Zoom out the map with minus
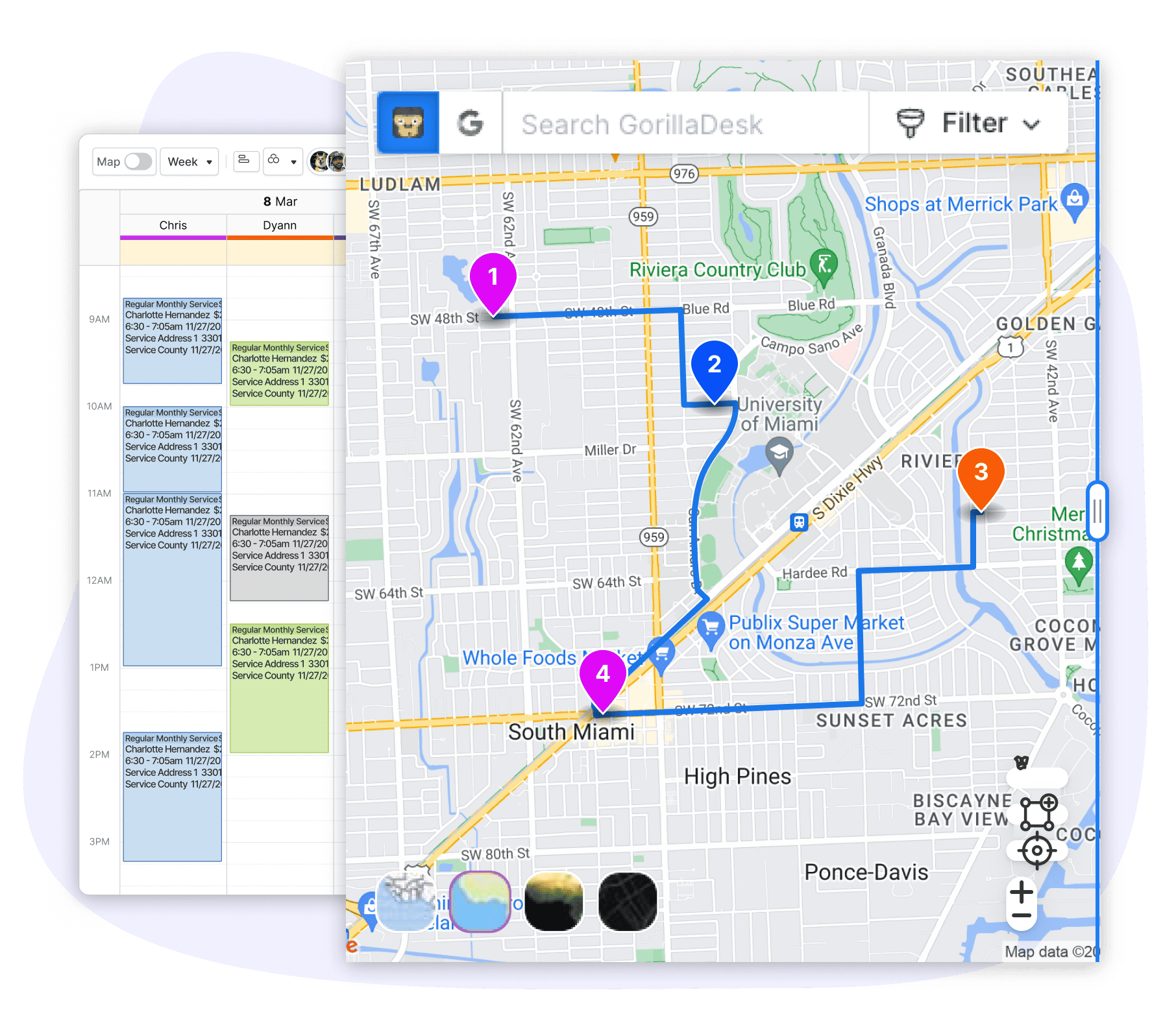Screen dimensions: 1176x1012 pyautogui.click(x=1022, y=916)
